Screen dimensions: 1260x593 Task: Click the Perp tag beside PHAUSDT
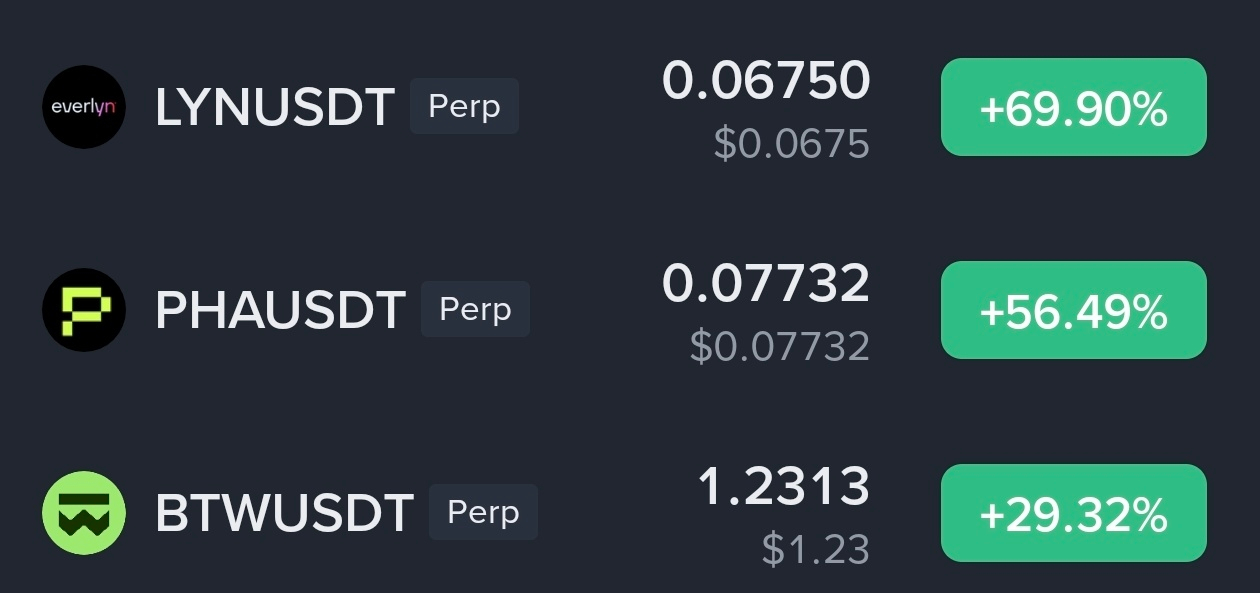click(x=475, y=309)
